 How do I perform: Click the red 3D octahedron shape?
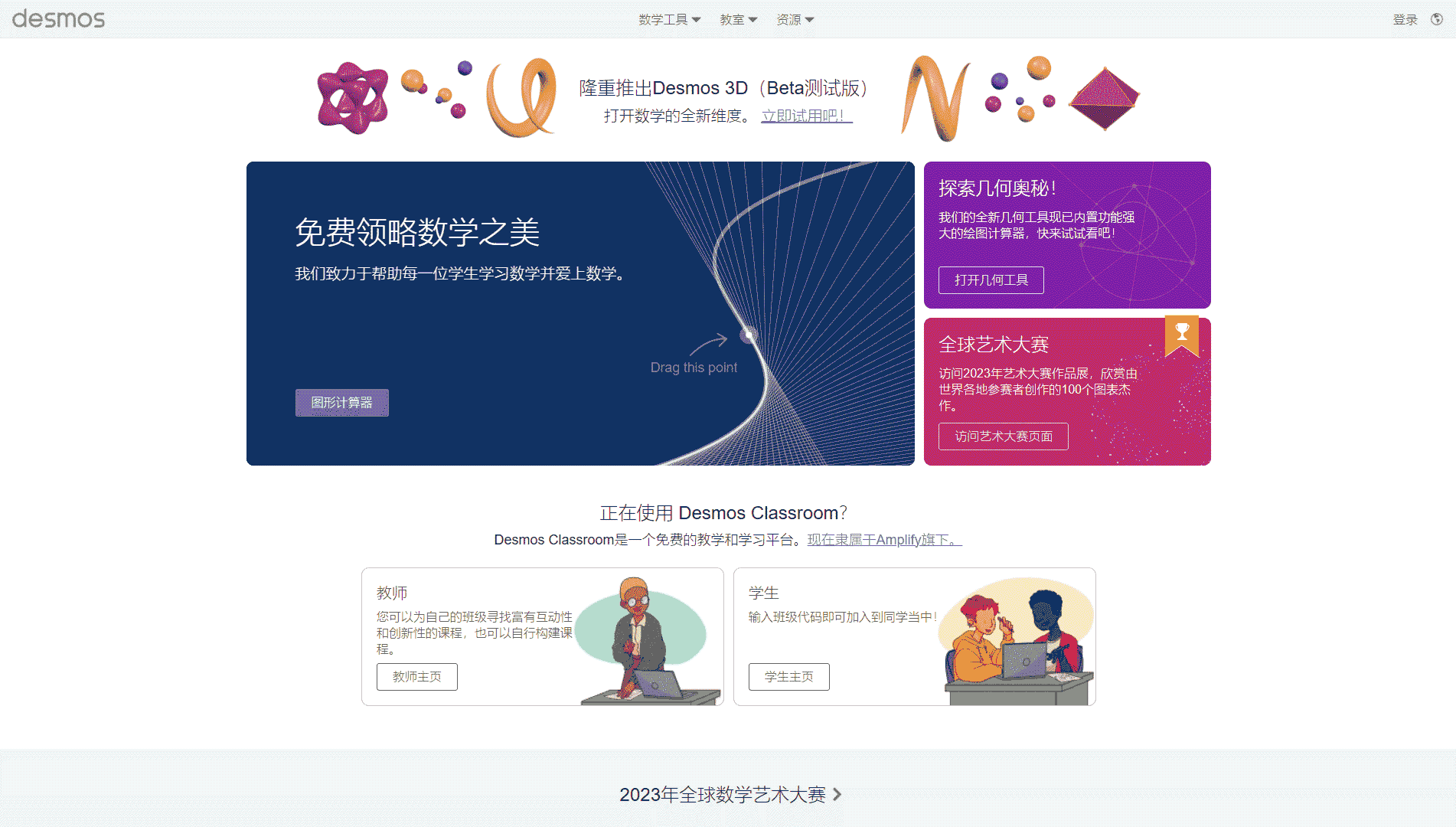point(1104,99)
